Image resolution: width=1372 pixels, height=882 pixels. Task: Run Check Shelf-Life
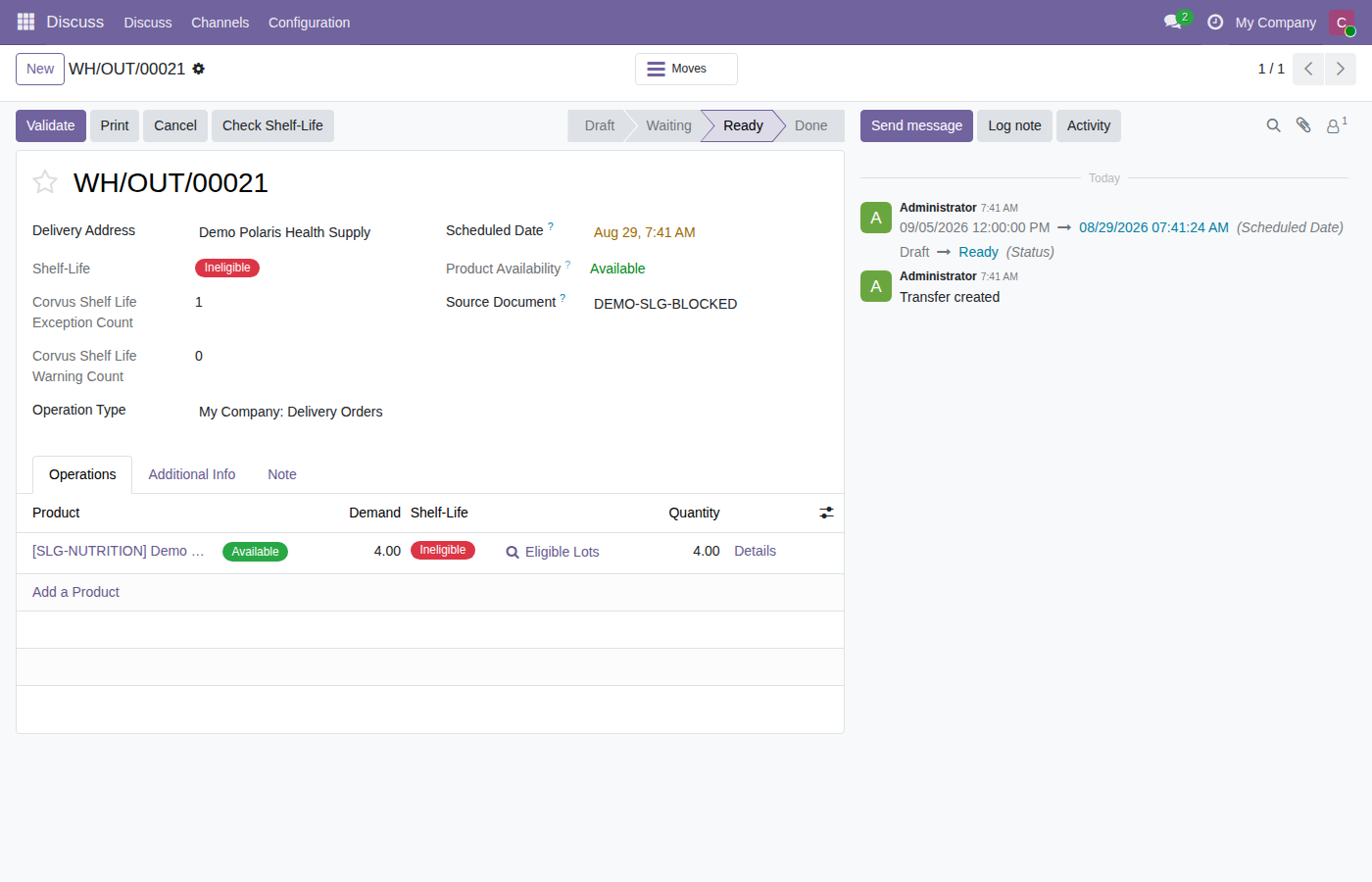tap(272, 125)
